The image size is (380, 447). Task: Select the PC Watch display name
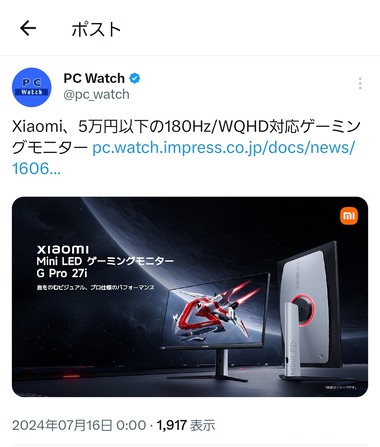tap(94, 78)
